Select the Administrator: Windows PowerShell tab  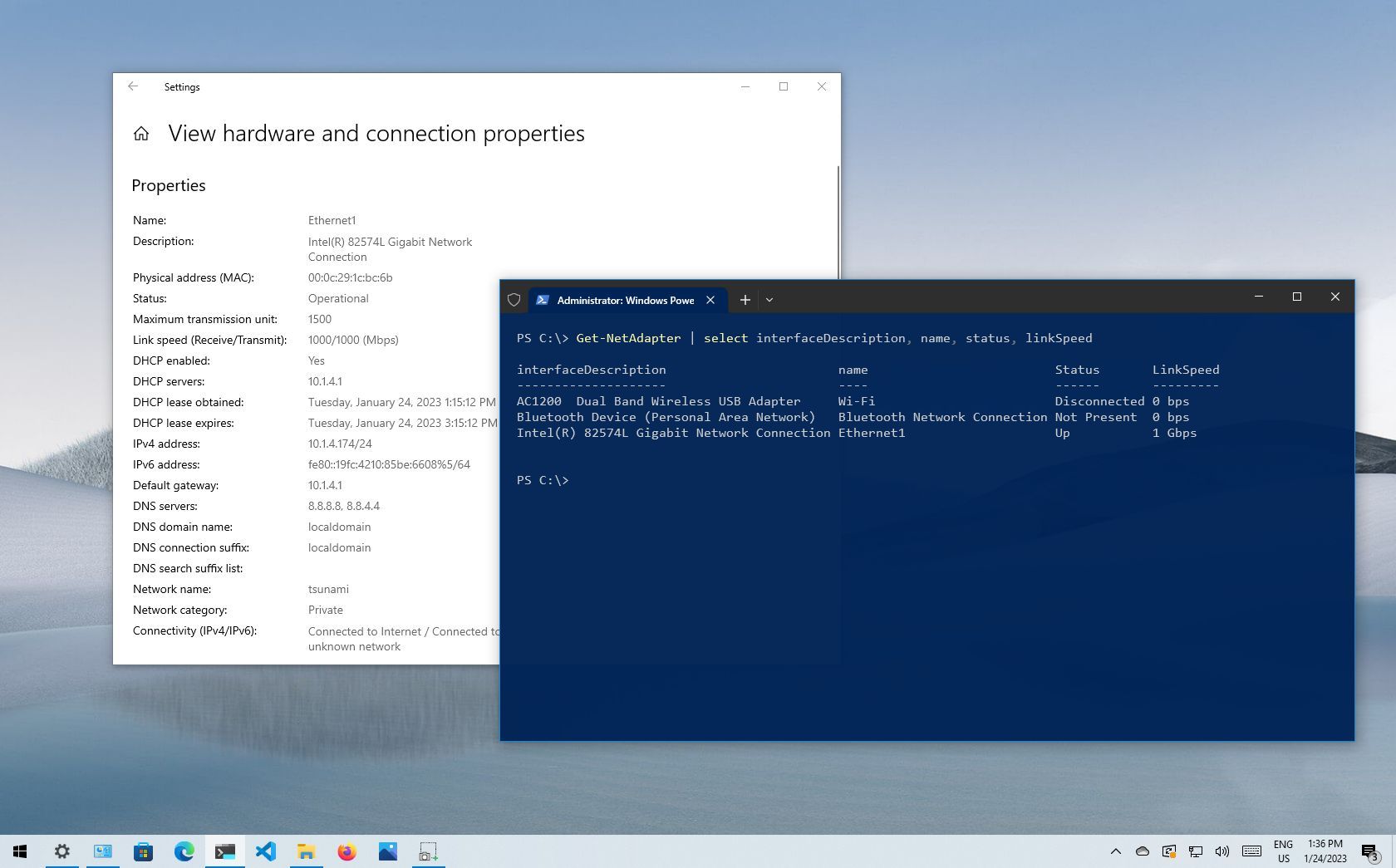pos(623,300)
